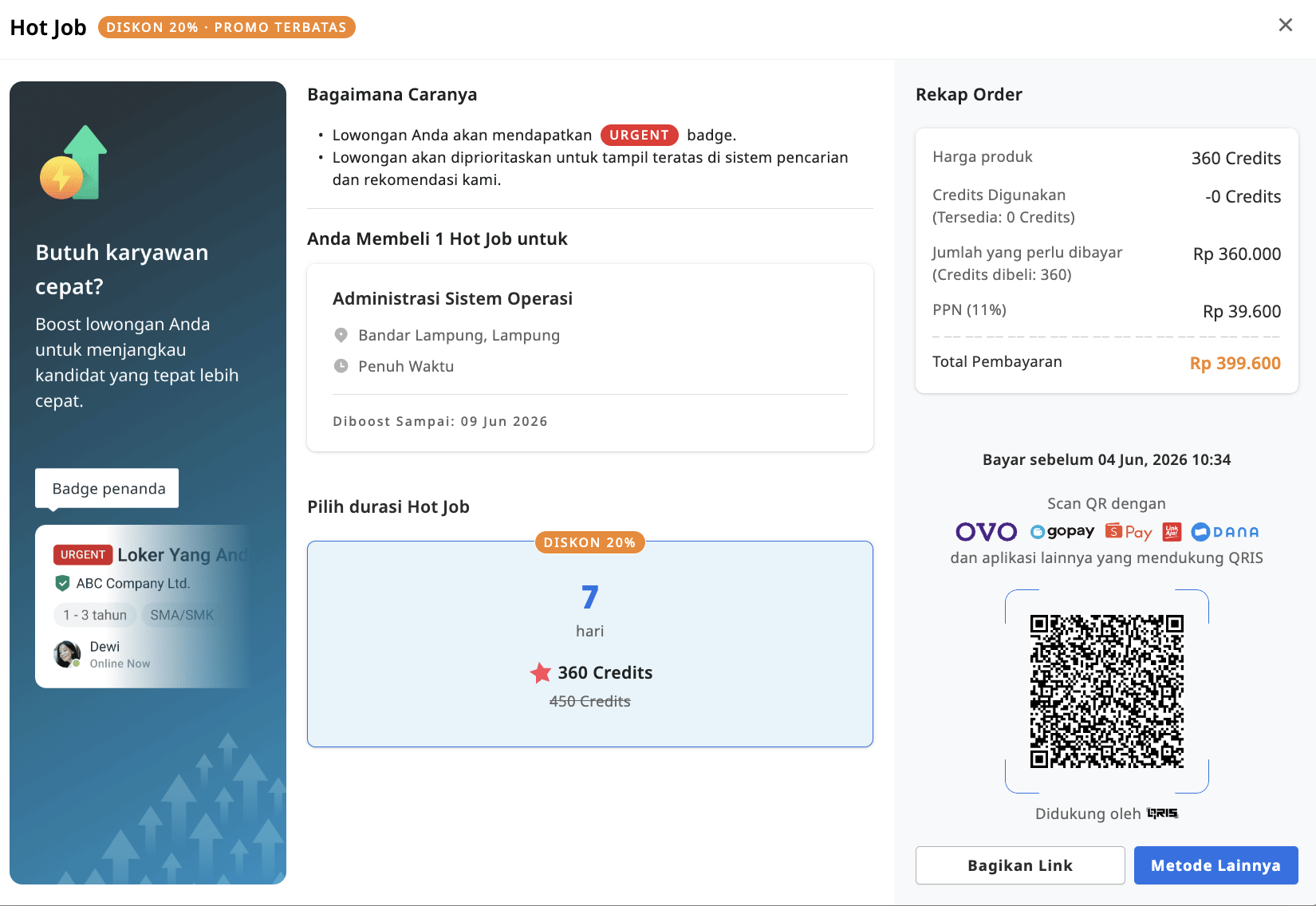Click the Rekap Order heading
This screenshot has height=906, width=1316.
968,94
